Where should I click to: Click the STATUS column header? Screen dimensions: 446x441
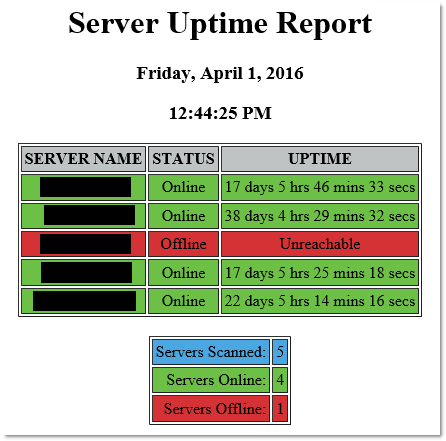point(183,159)
